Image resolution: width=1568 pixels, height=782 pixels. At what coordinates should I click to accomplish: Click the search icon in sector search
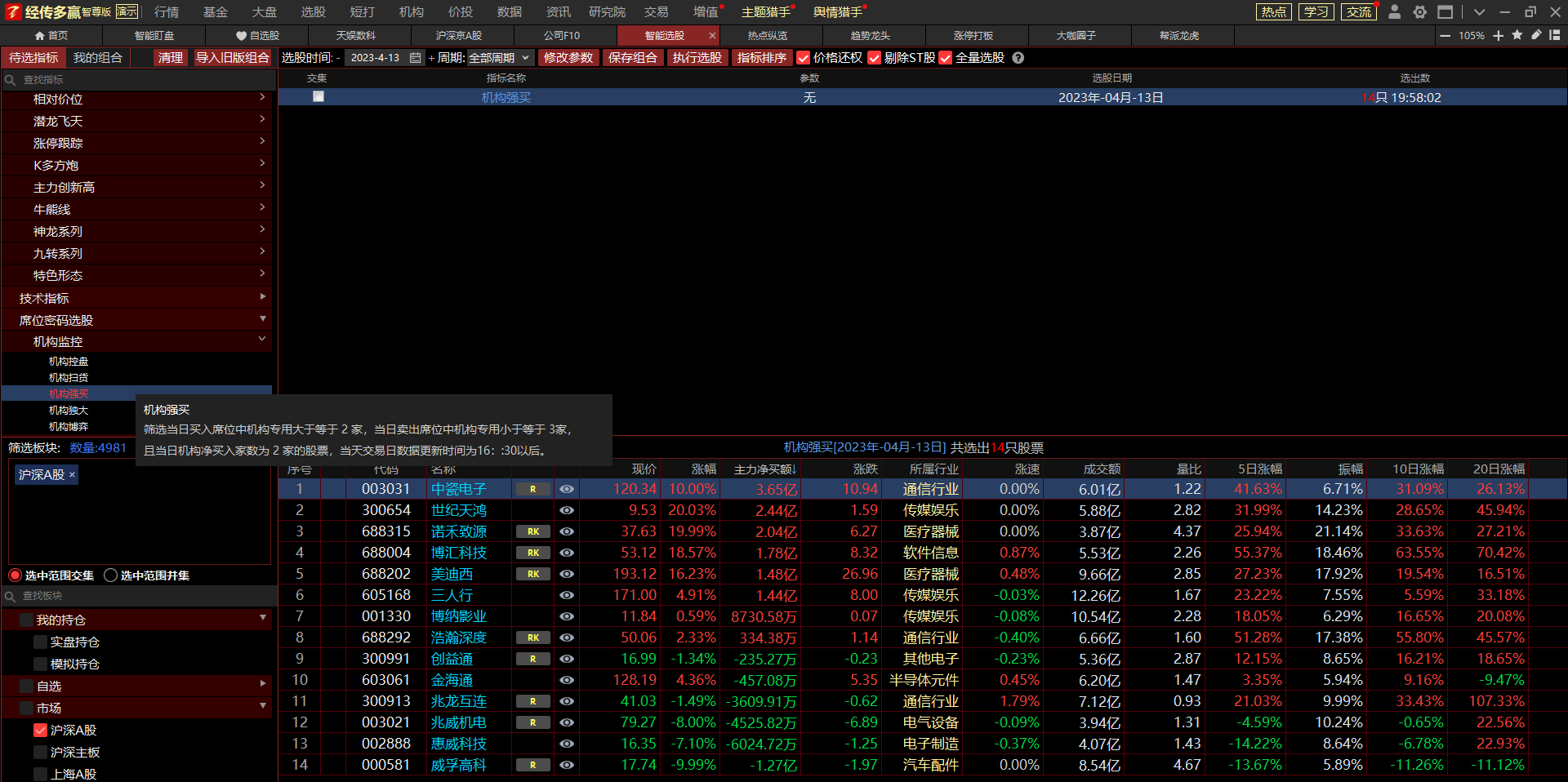[11, 597]
